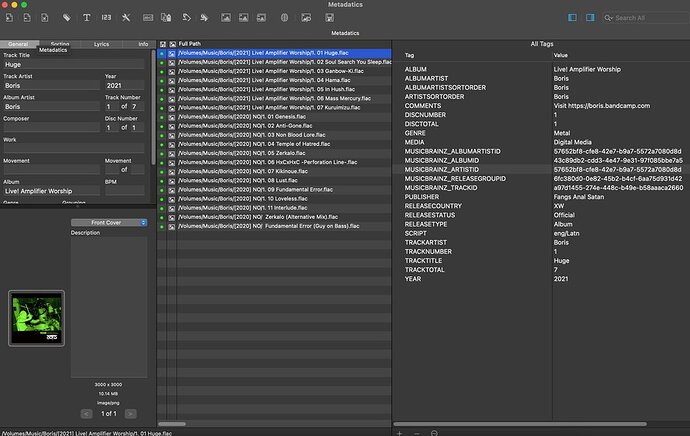Click the Year field showing 2021
Viewport: 690px width, 436px height.
coord(125,85)
